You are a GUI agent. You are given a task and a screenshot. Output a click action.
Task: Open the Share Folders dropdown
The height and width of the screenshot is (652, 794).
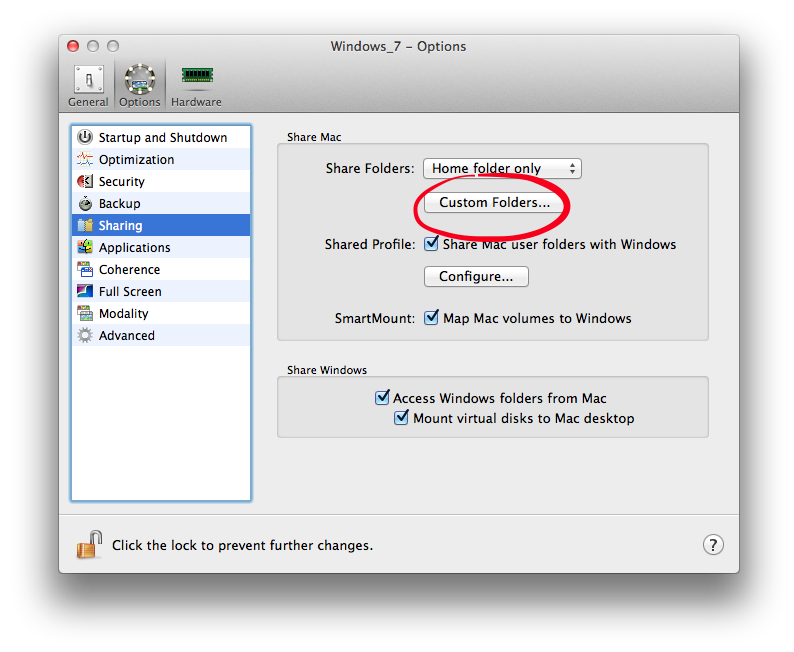click(x=502, y=169)
